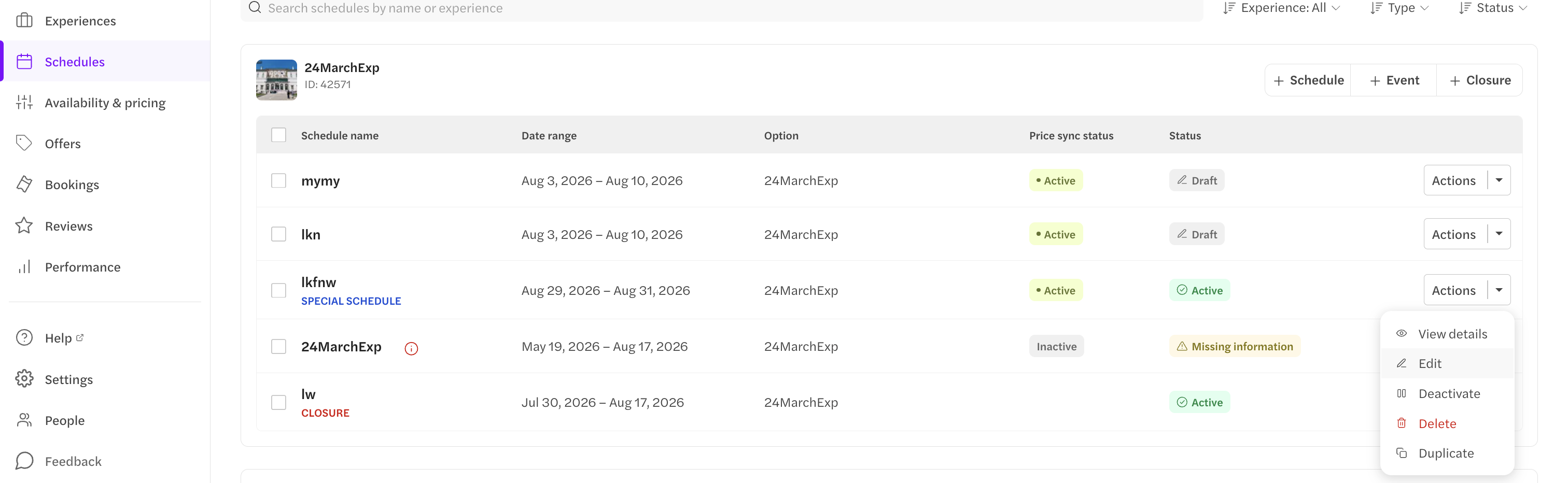Click the red info icon beside 24MarchExp
The height and width of the screenshot is (483, 1568).
(x=412, y=348)
